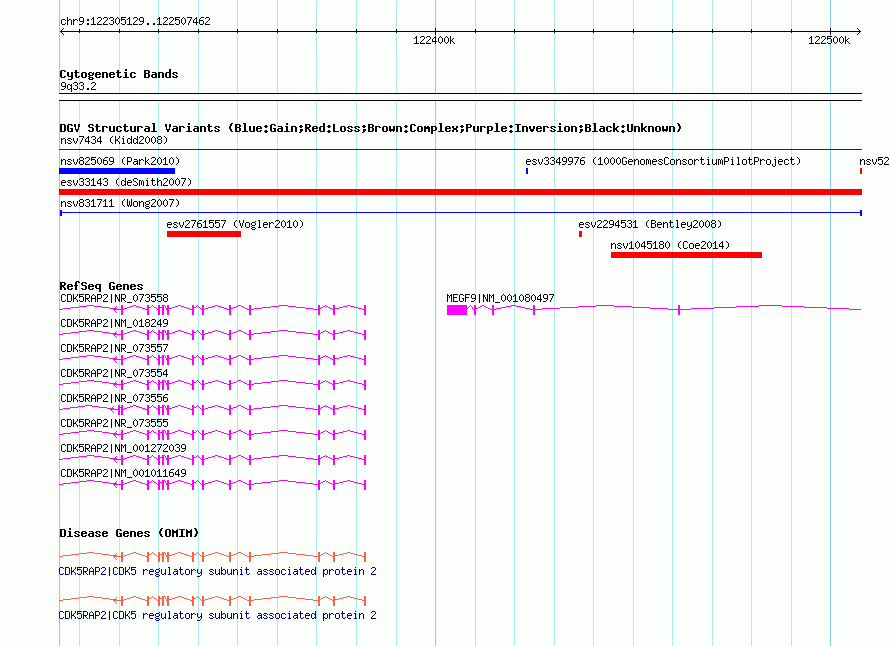Click the esv2294531 (Bentley2008) label

(x=650, y=224)
